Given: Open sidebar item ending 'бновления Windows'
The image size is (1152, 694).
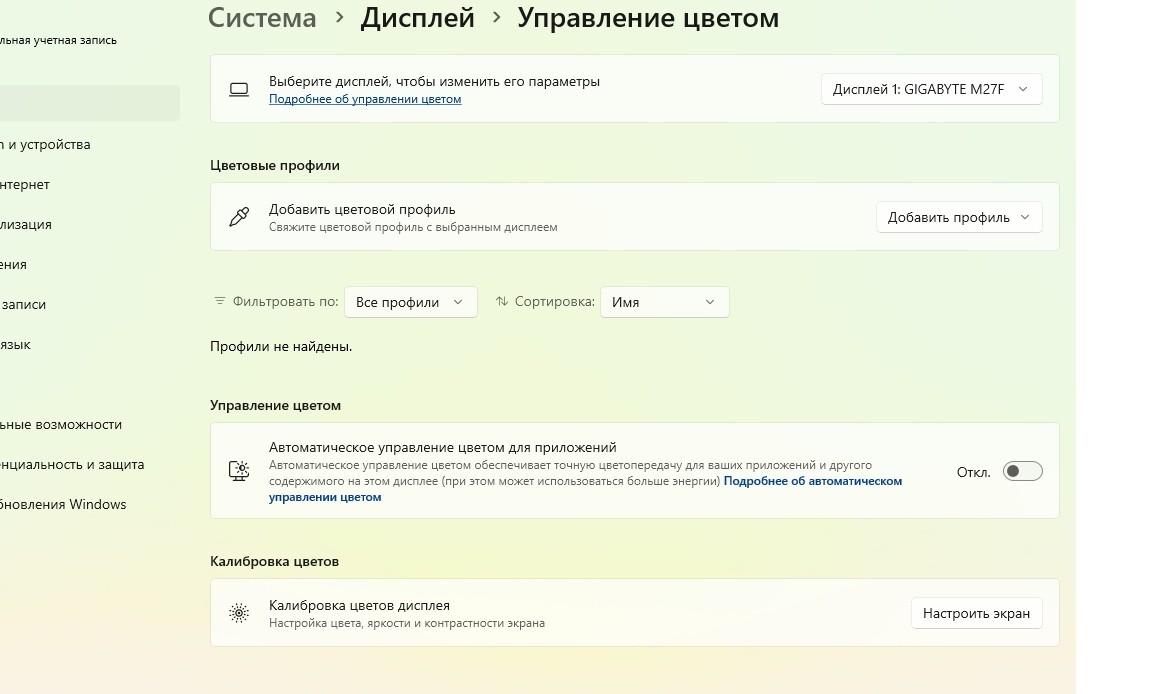Looking at the screenshot, I should [x=63, y=505].
